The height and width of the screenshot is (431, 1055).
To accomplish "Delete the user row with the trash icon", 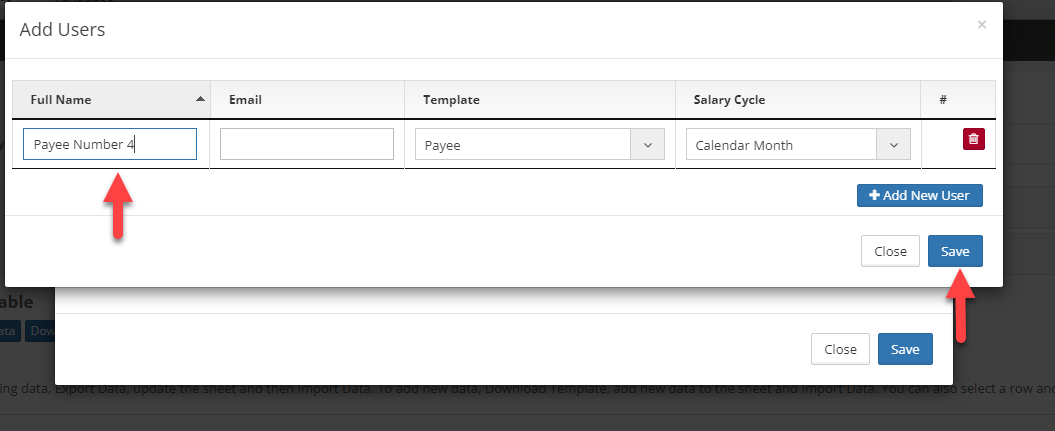I will click(974, 140).
